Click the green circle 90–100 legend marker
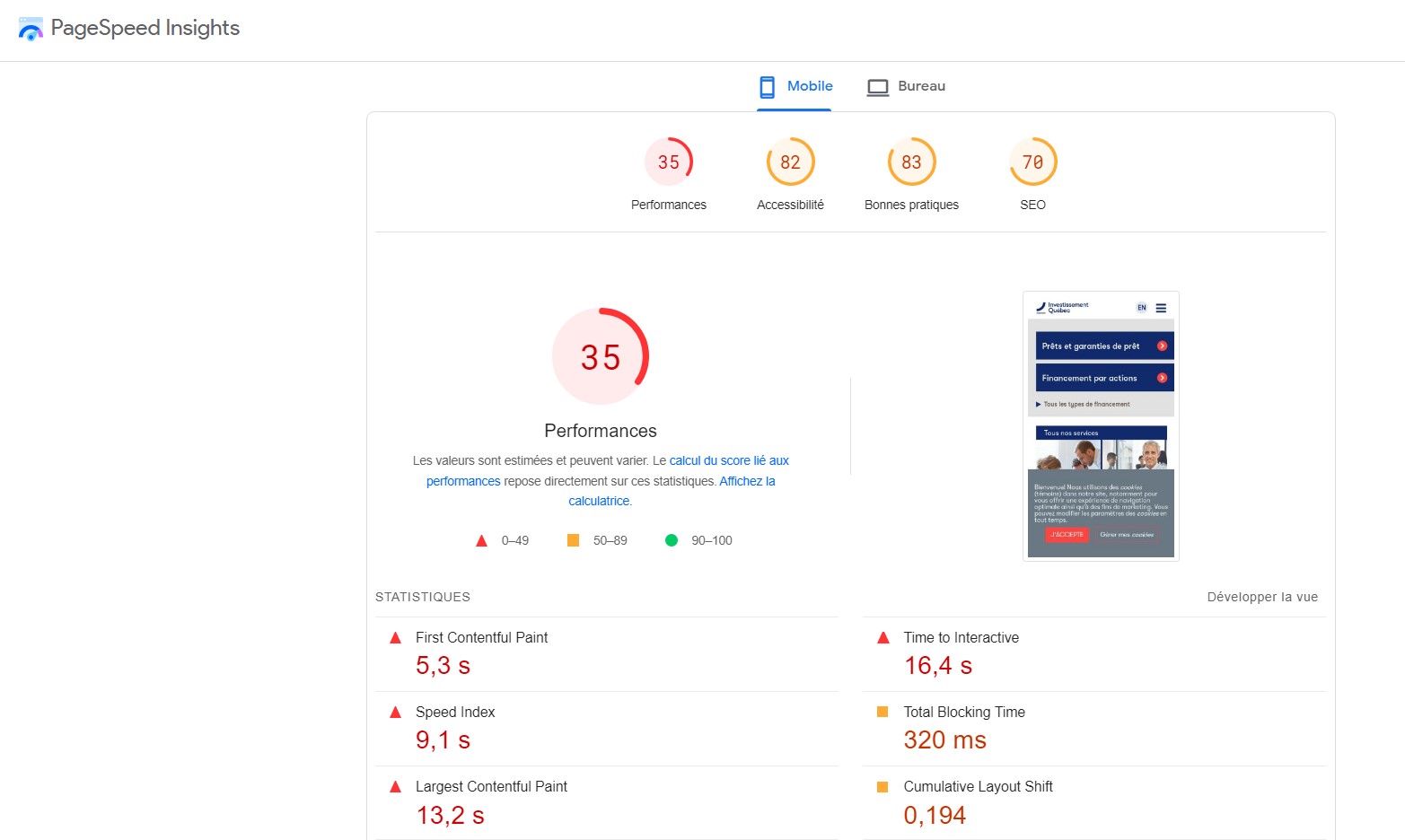This screenshot has height=840, width=1405. [671, 540]
